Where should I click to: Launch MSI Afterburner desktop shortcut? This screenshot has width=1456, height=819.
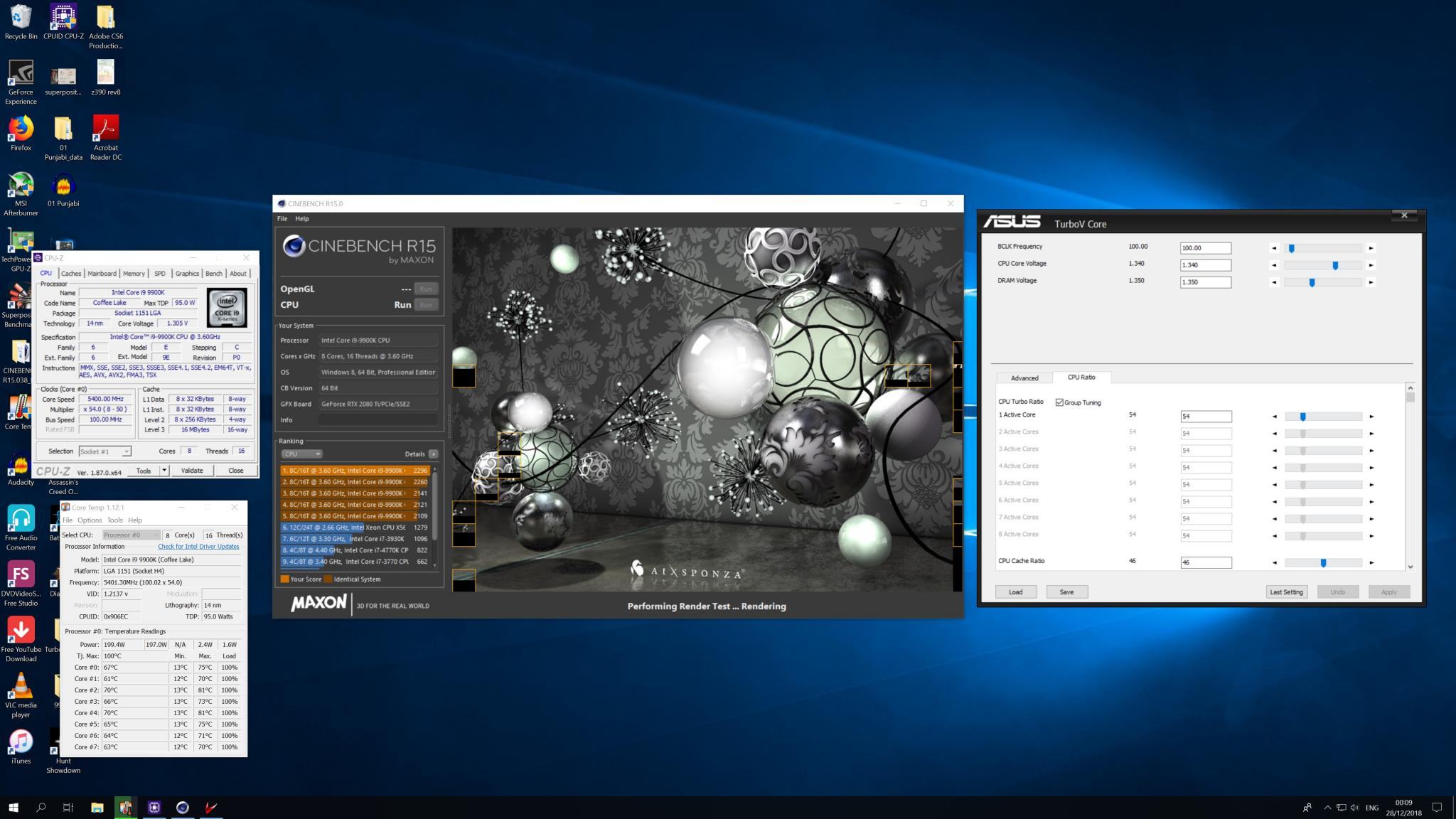click(21, 193)
